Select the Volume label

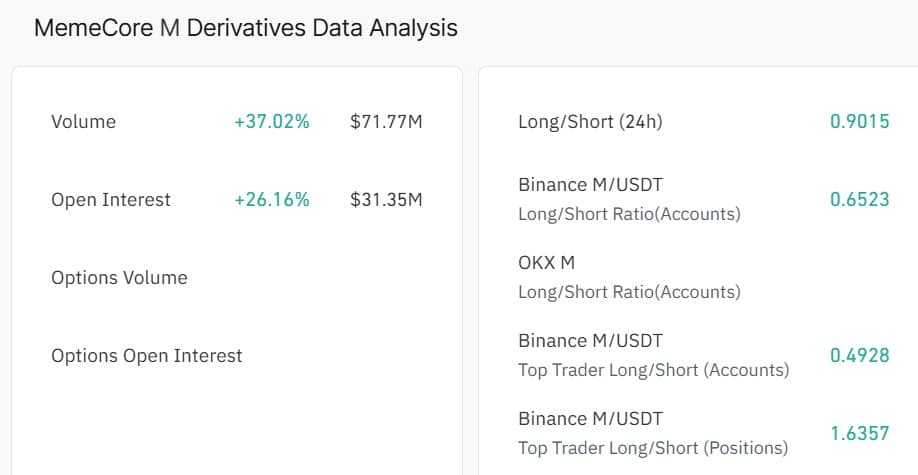click(83, 122)
